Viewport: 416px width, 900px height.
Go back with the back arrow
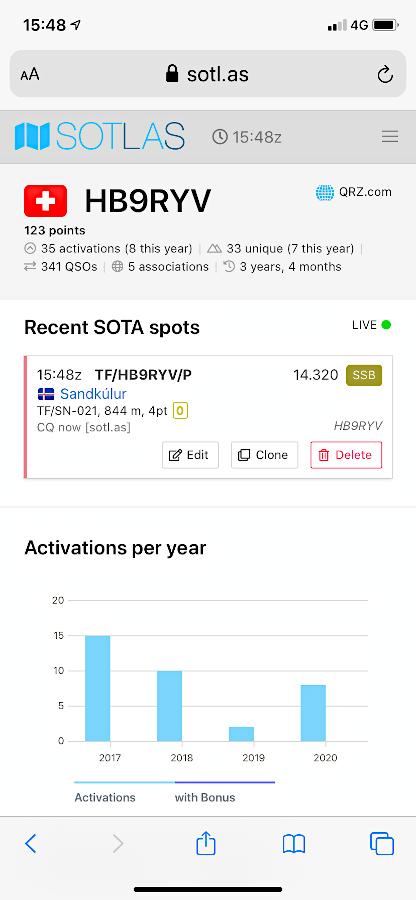pos(31,844)
